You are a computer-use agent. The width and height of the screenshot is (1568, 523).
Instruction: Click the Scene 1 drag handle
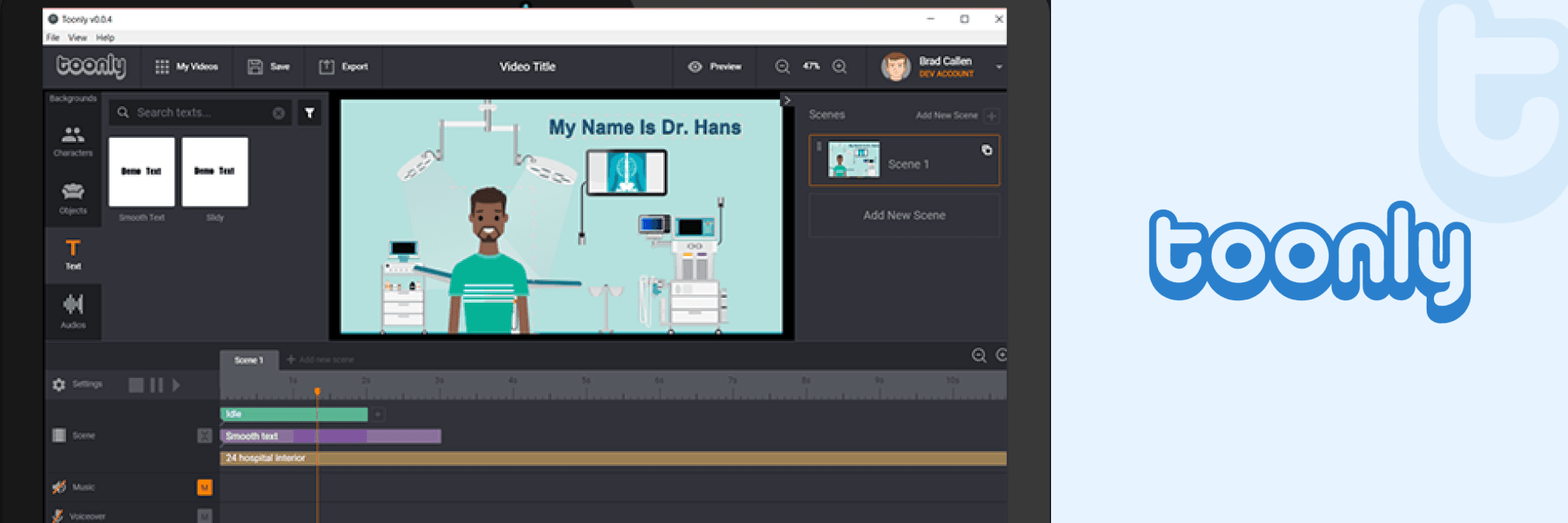pyautogui.click(x=818, y=147)
